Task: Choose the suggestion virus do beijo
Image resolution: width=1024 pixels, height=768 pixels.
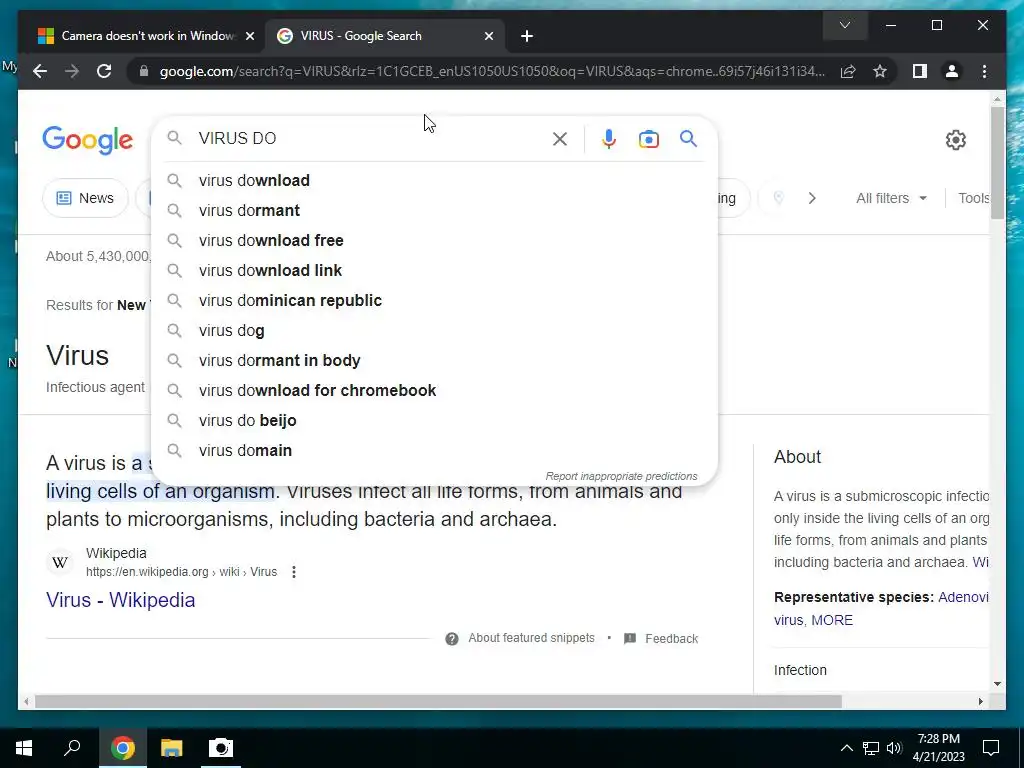Action: [434, 421]
